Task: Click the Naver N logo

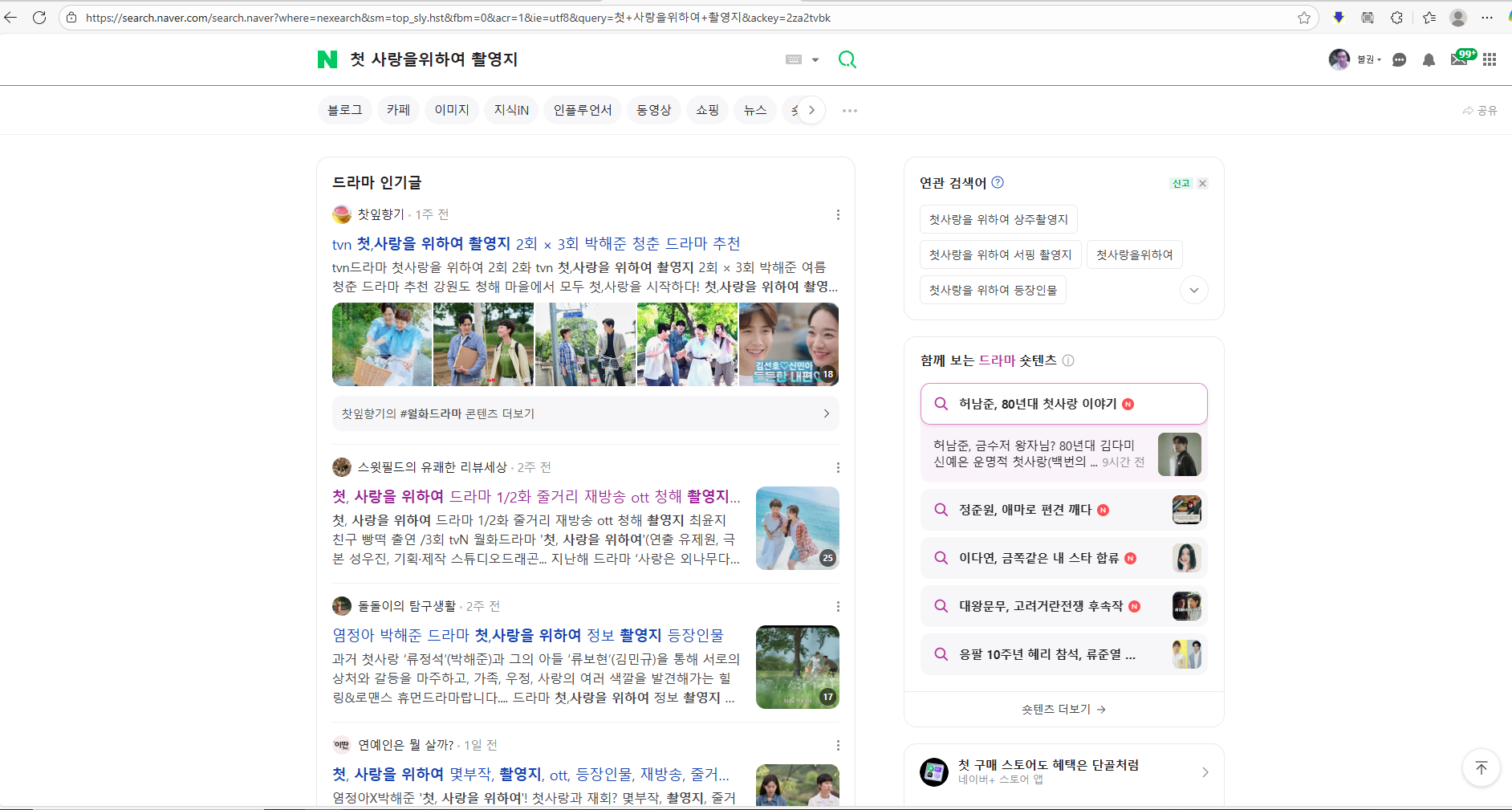Action: tap(327, 59)
